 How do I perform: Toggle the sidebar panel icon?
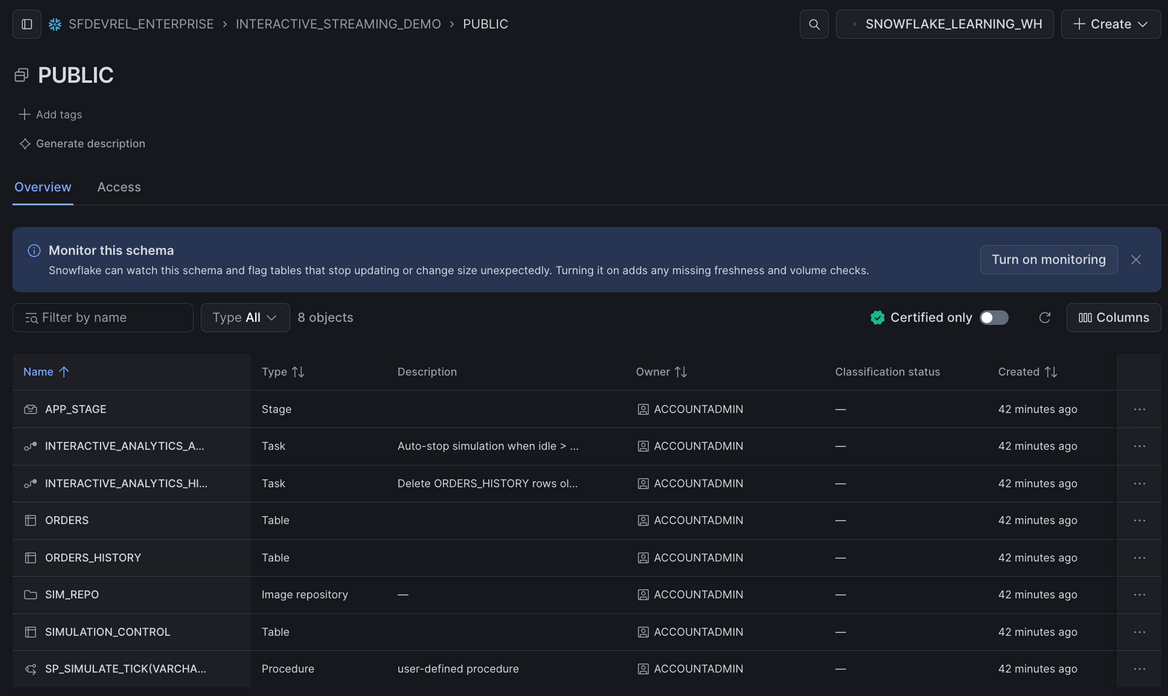[27, 24]
